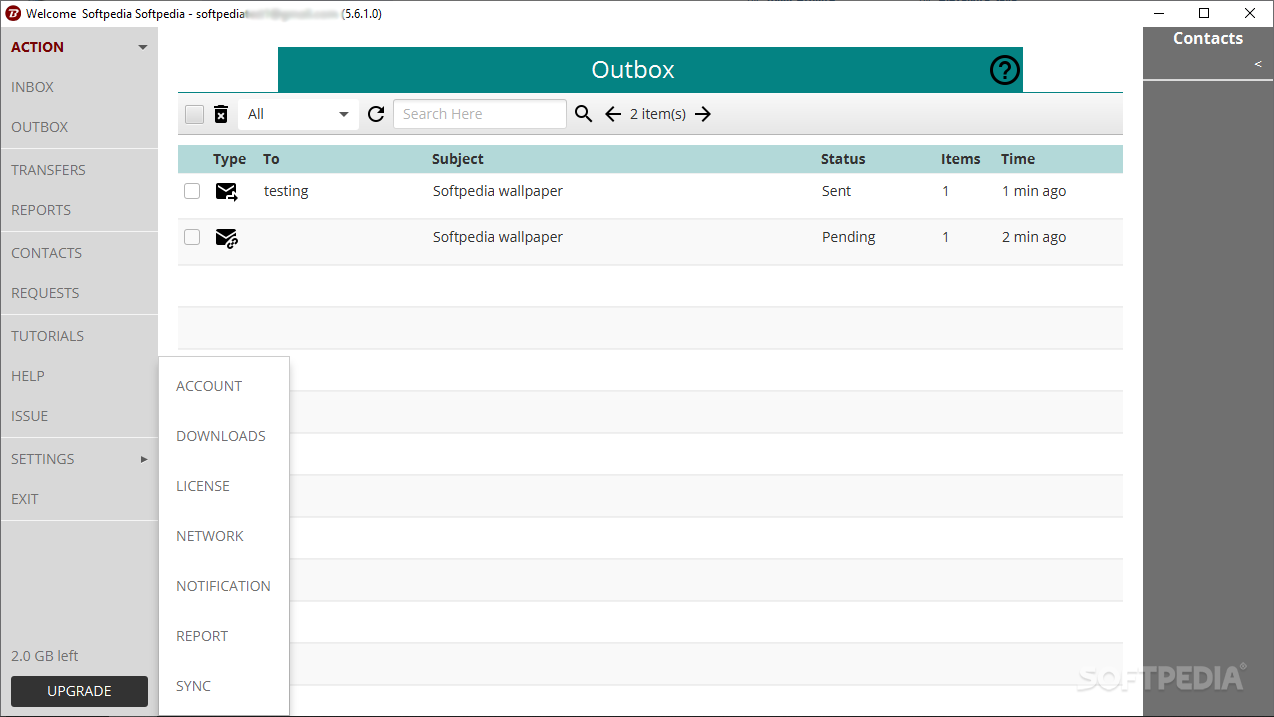
Task: Sort by Subject column header
Action: click(458, 159)
